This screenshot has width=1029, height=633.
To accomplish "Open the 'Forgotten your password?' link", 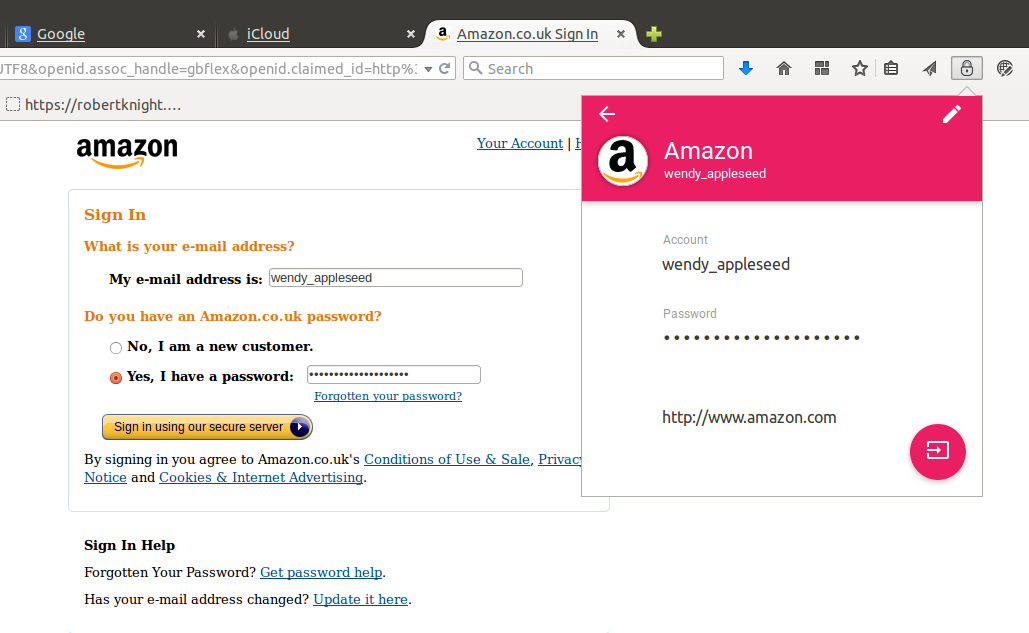I will tap(388, 396).
